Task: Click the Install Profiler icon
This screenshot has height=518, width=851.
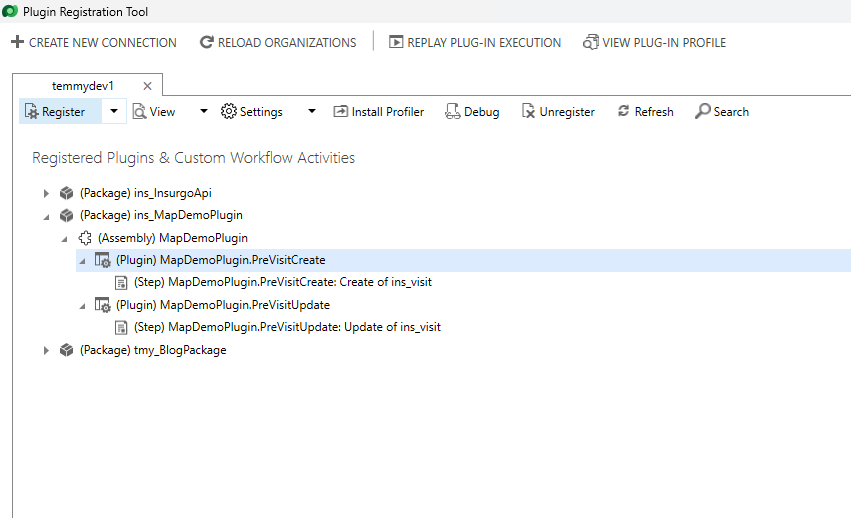Action: coord(340,111)
